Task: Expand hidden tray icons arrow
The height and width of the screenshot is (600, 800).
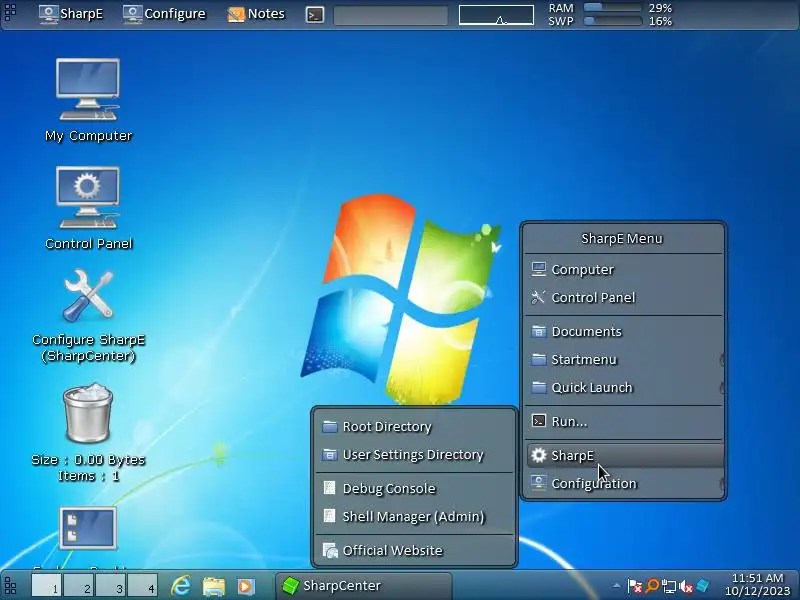Action: point(617,586)
